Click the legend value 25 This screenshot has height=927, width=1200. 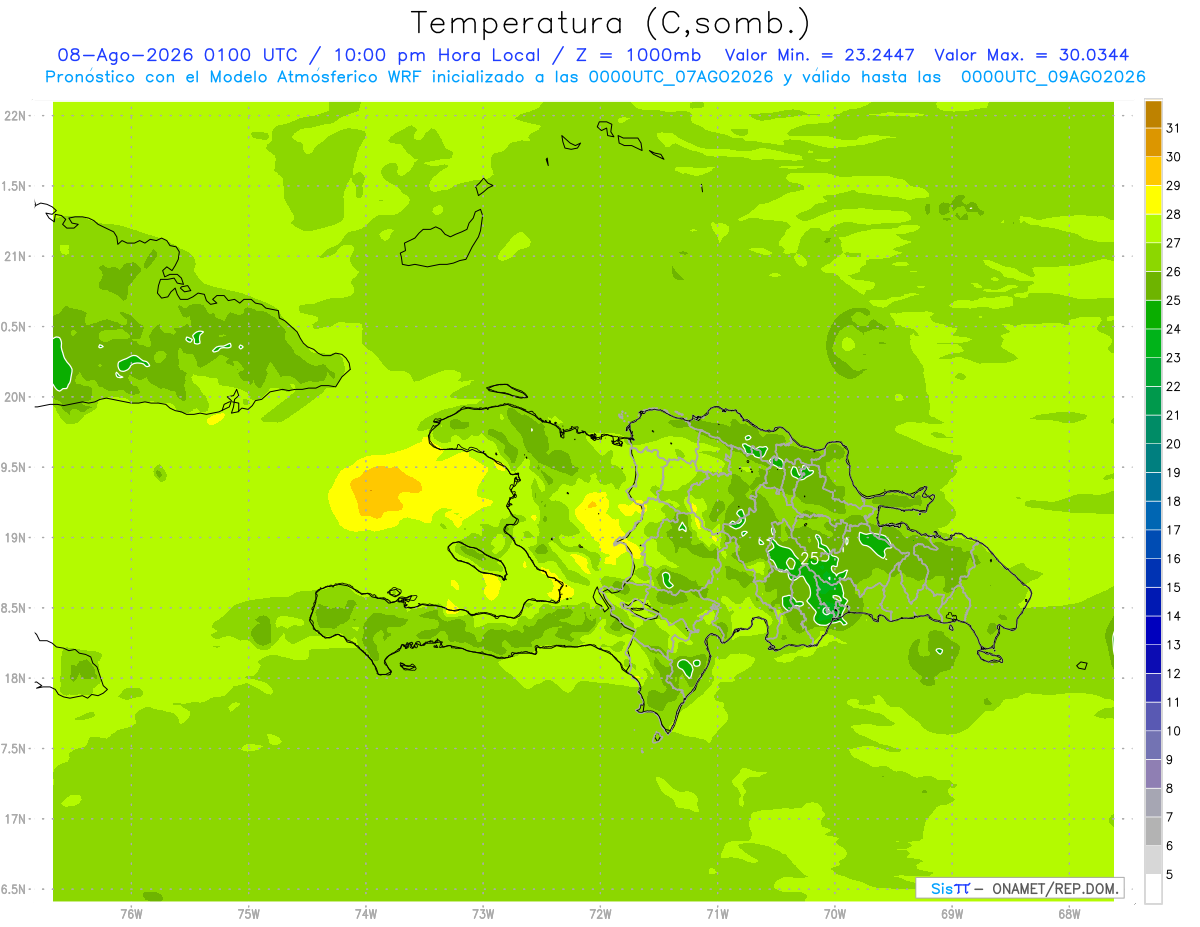tap(1174, 300)
